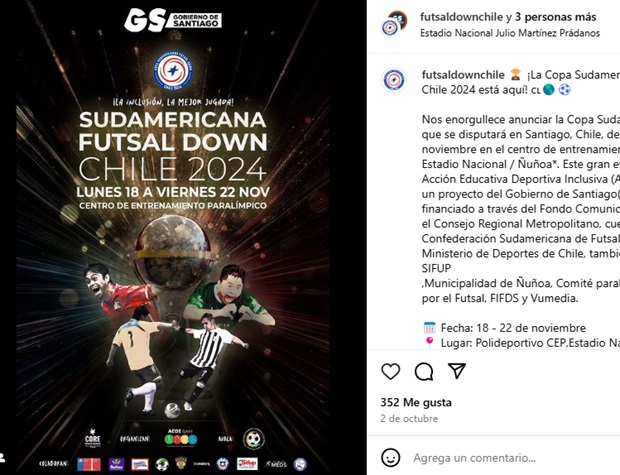Click the Sifup sponsor logo on poster

(x=247, y=464)
